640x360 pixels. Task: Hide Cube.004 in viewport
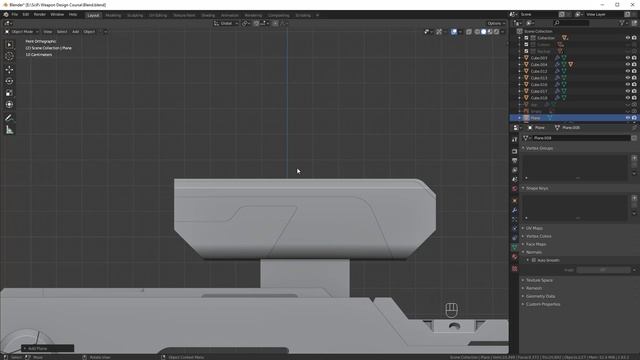point(628,64)
